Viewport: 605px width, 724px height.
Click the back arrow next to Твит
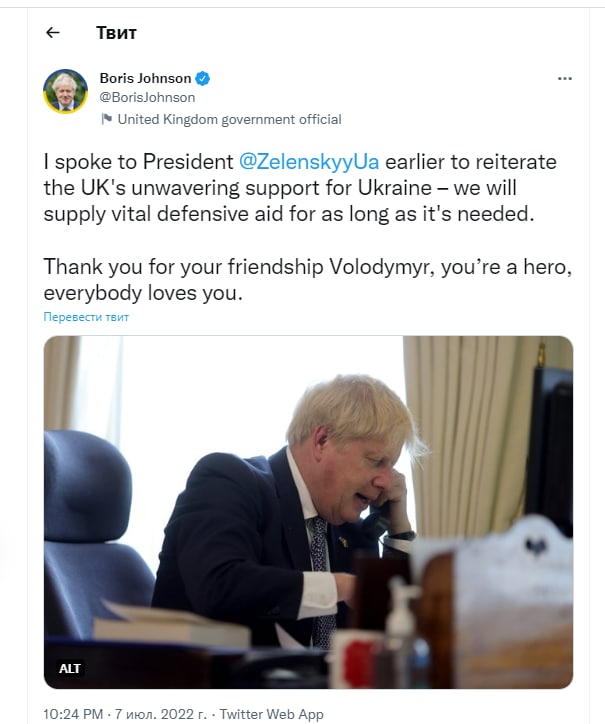pos(53,33)
